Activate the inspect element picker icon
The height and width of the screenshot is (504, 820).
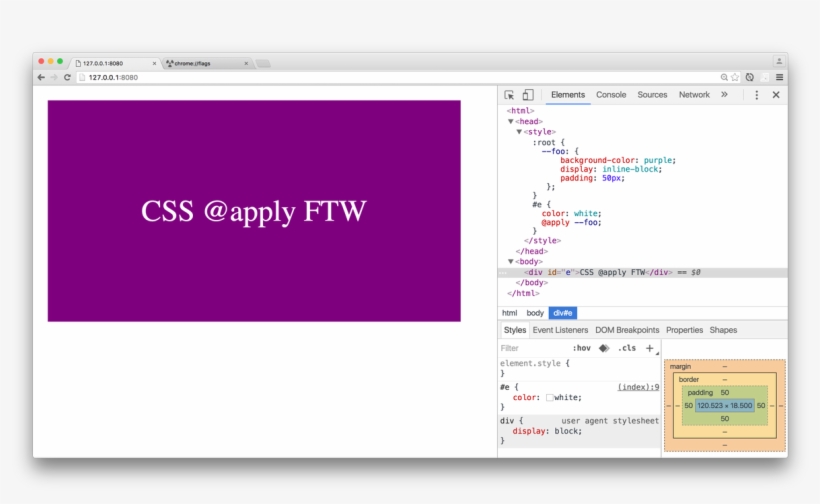point(509,95)
